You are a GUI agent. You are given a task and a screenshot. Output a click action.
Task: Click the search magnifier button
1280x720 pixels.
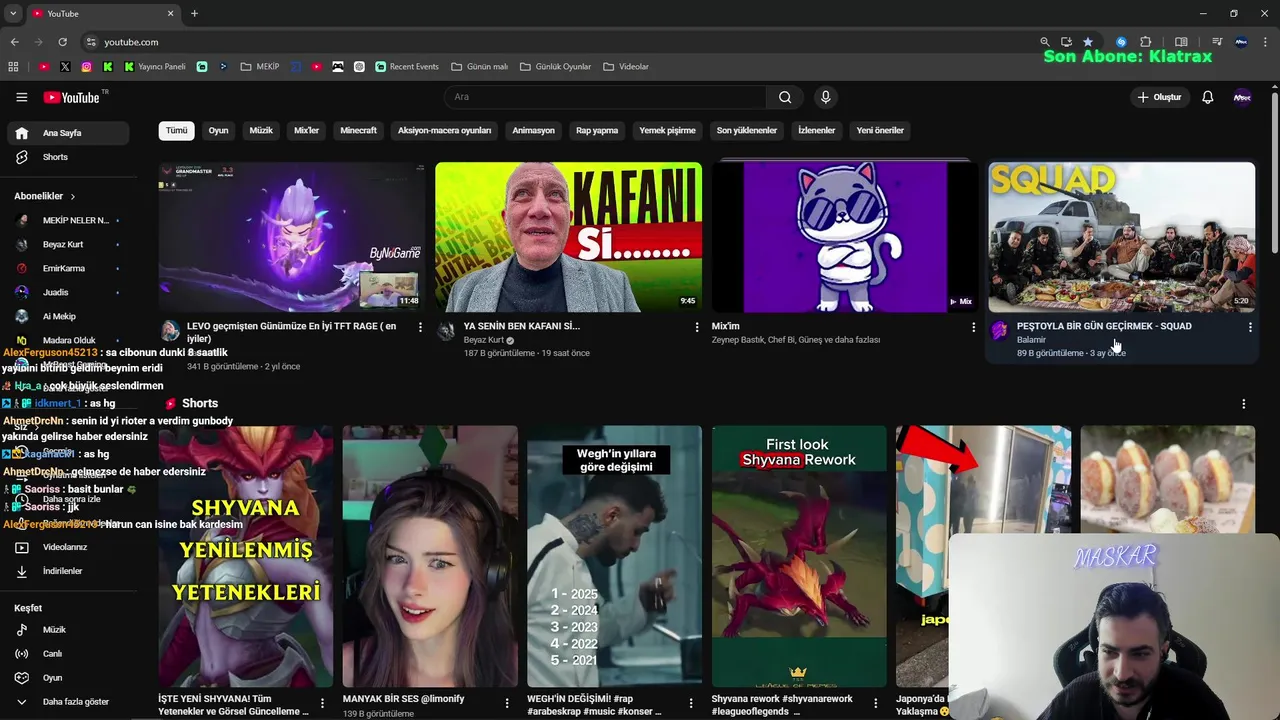click(x=785, y=97)
